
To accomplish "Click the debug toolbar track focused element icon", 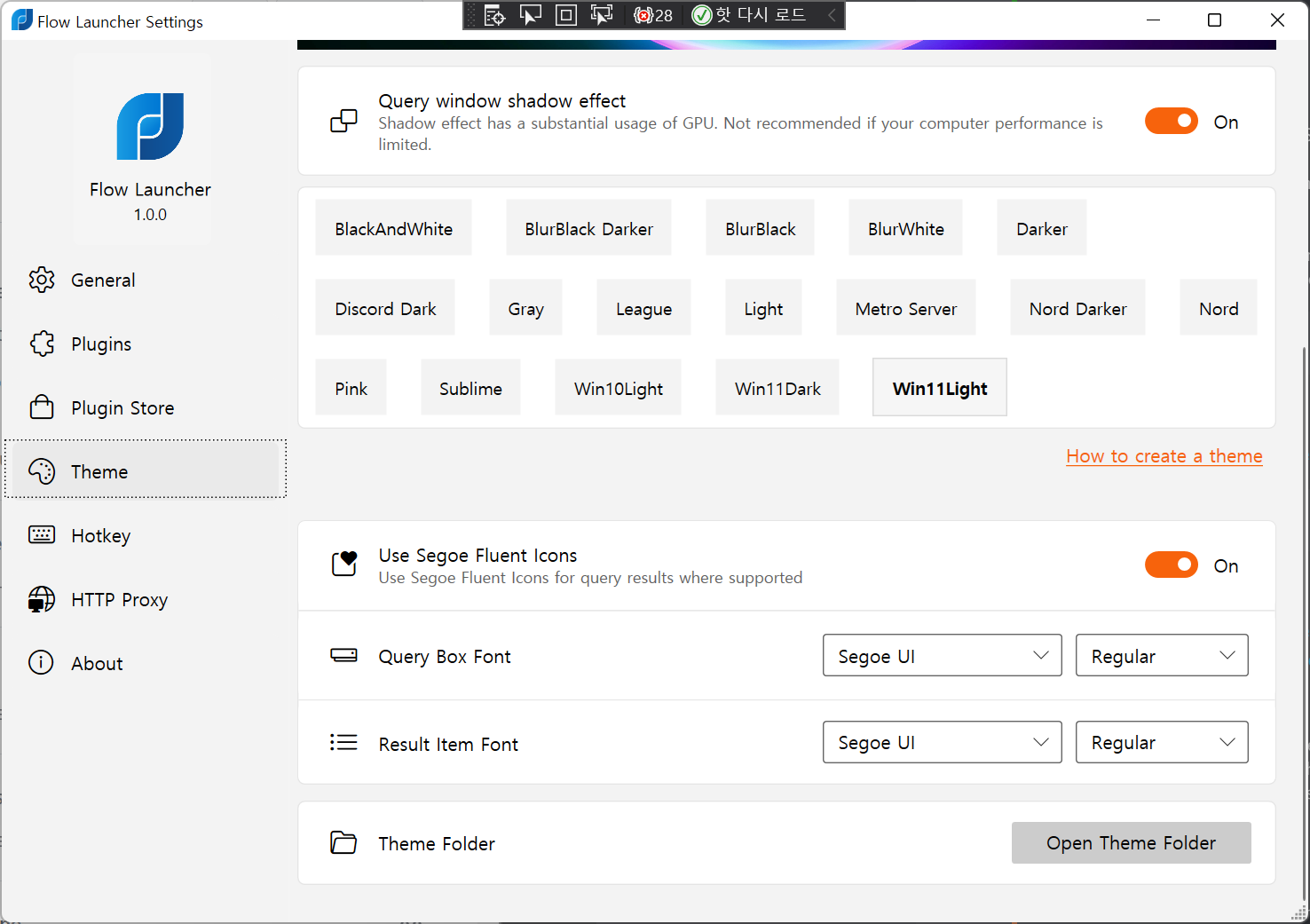I will tap(602, 15).
